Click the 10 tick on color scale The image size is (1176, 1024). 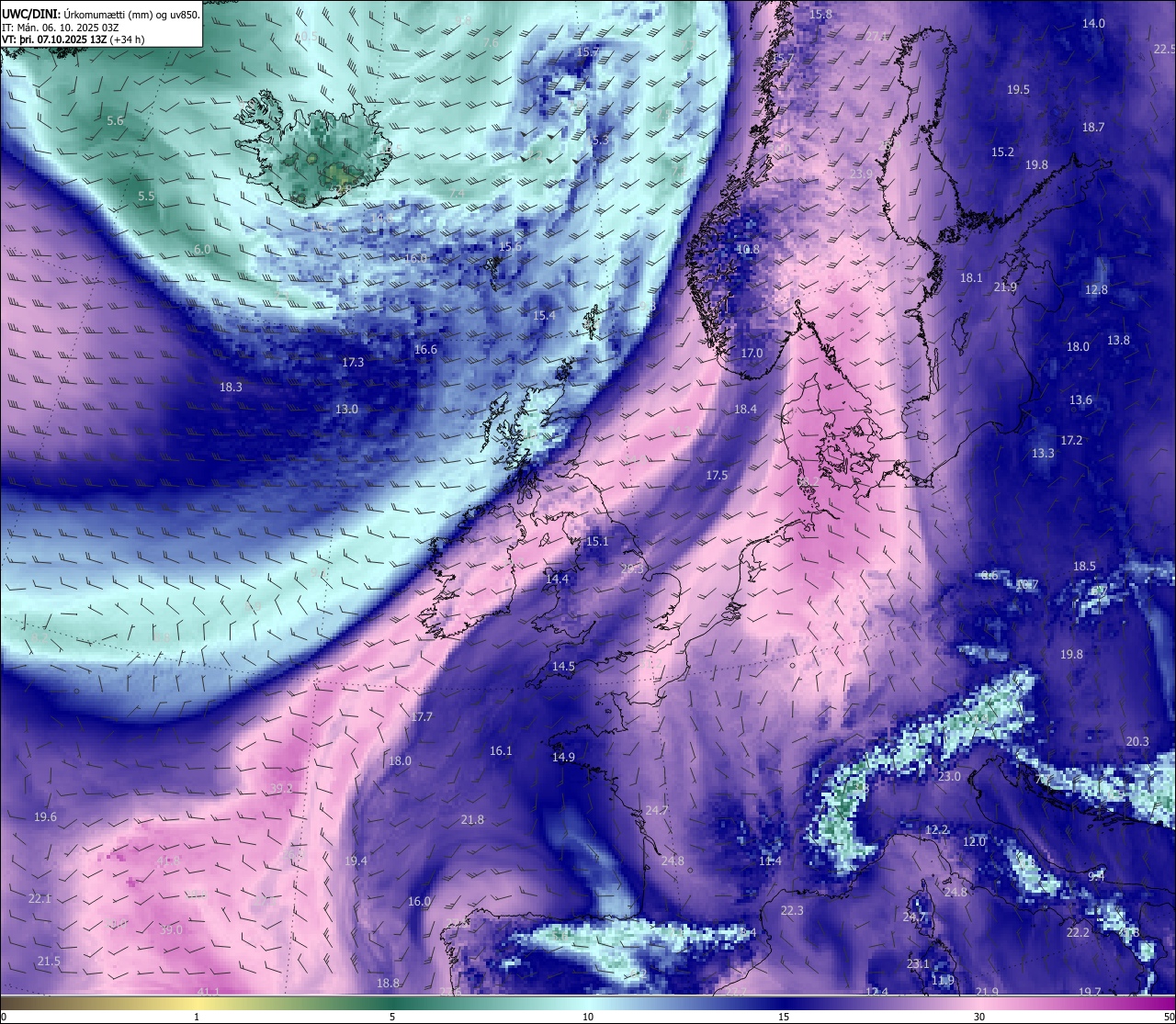coord(588,1017)
